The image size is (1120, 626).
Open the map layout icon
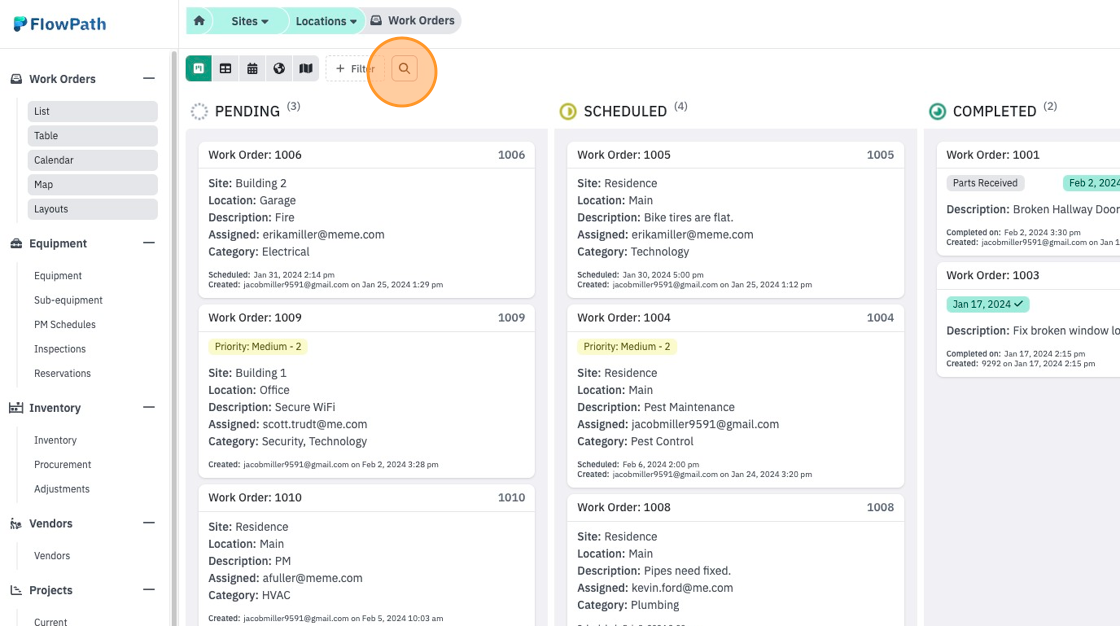(306, 69)
